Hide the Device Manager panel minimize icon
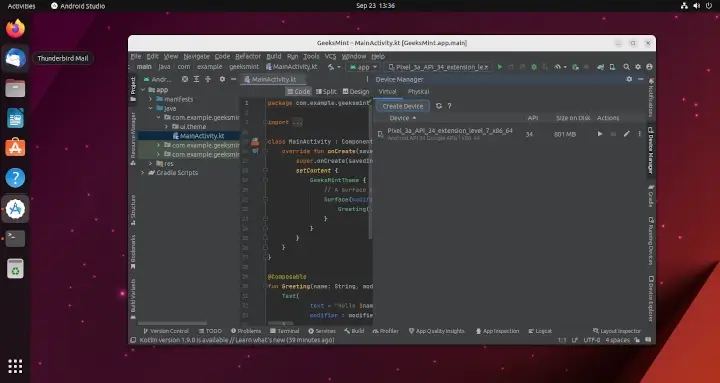This screenshot has width=720, height=383. click(x=641, y=79)
